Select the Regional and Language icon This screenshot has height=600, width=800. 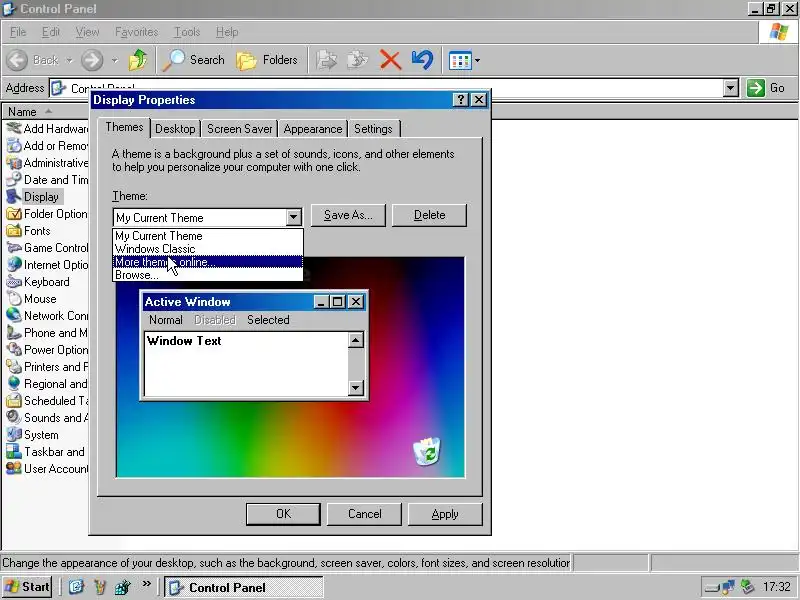tap(14, 384)
